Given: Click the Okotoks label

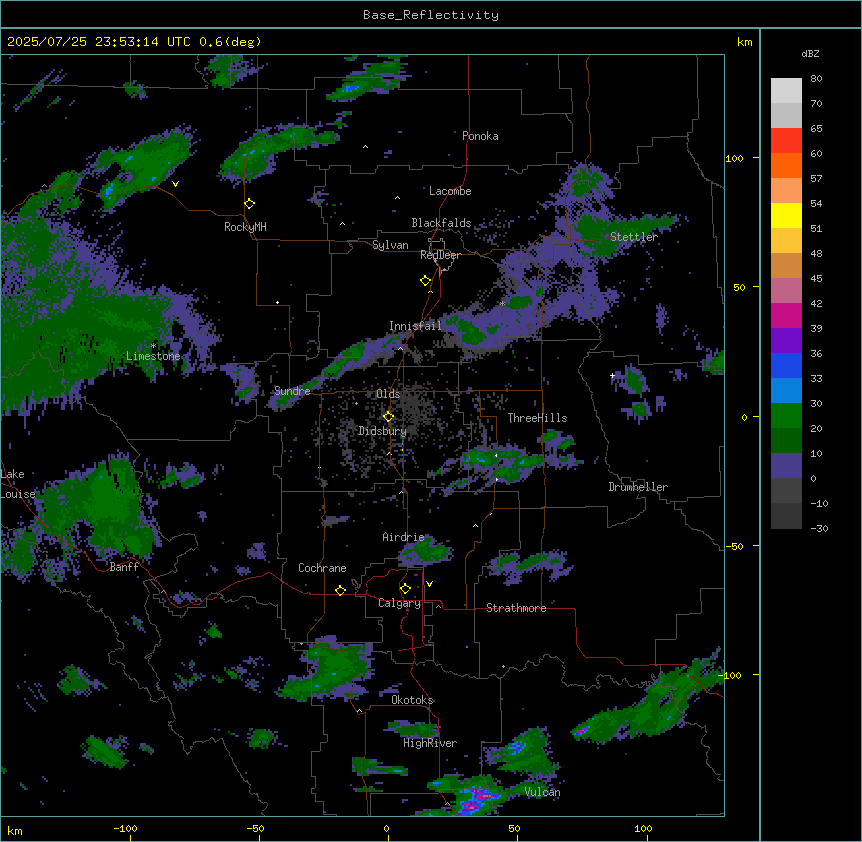Looking at the screenshot, I should (412, 700).
